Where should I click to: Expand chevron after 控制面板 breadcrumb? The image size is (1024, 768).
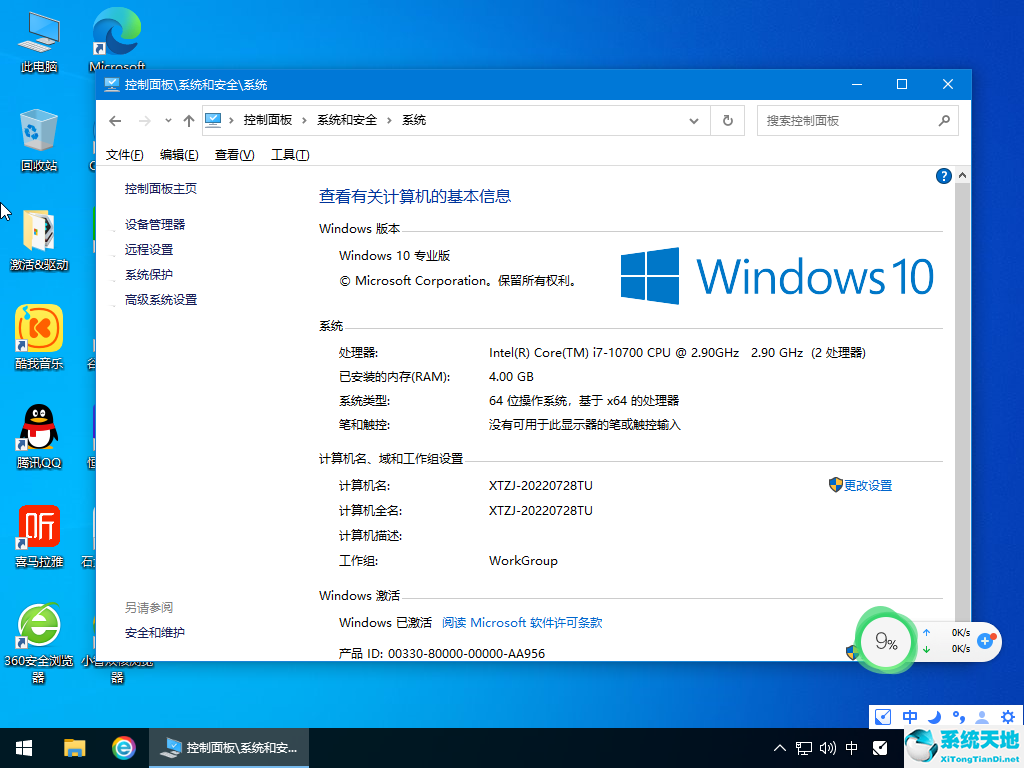tap(304, 120)
